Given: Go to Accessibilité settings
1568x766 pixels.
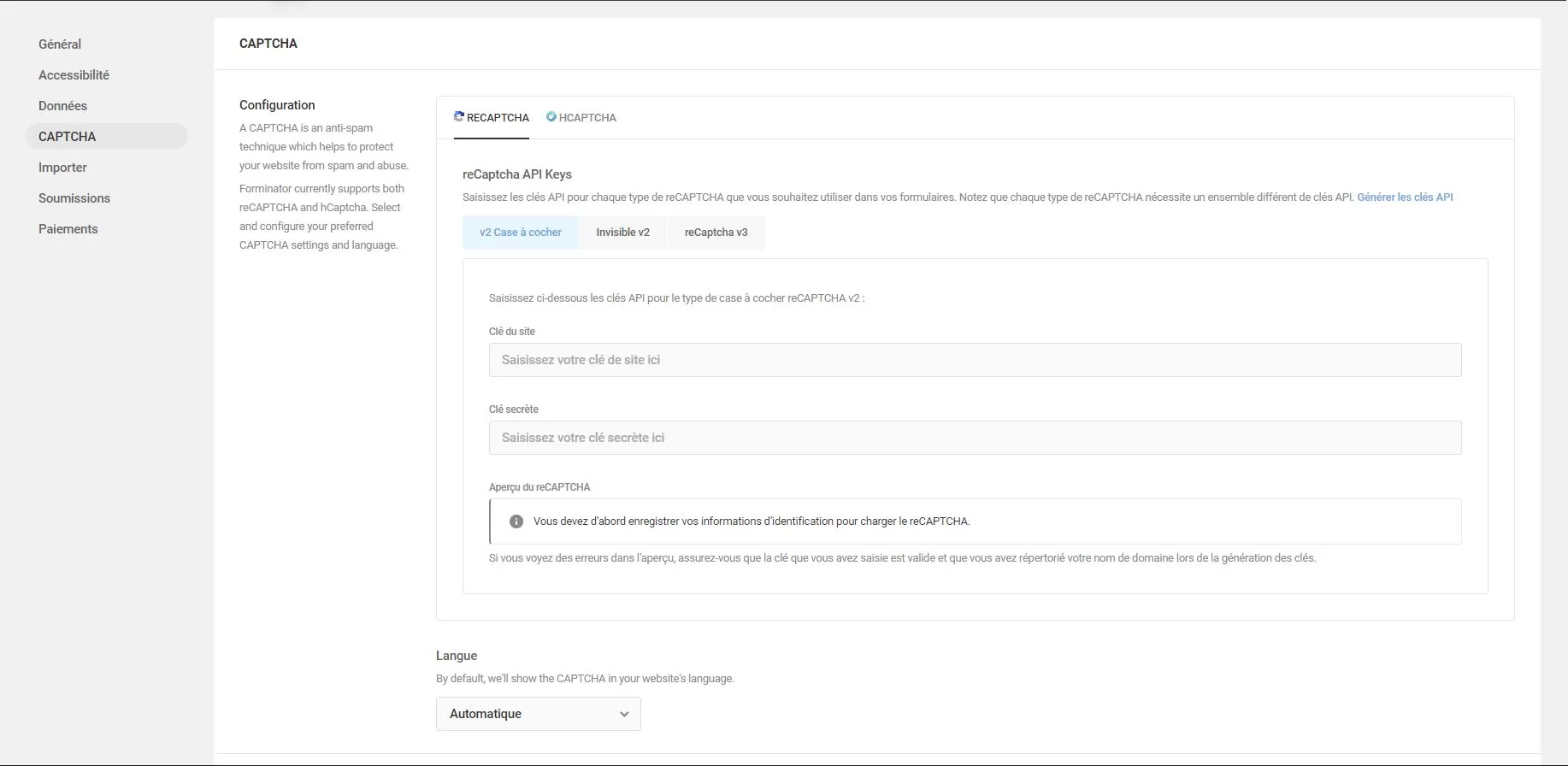Looking at the screenshot, I should point(74,75).
